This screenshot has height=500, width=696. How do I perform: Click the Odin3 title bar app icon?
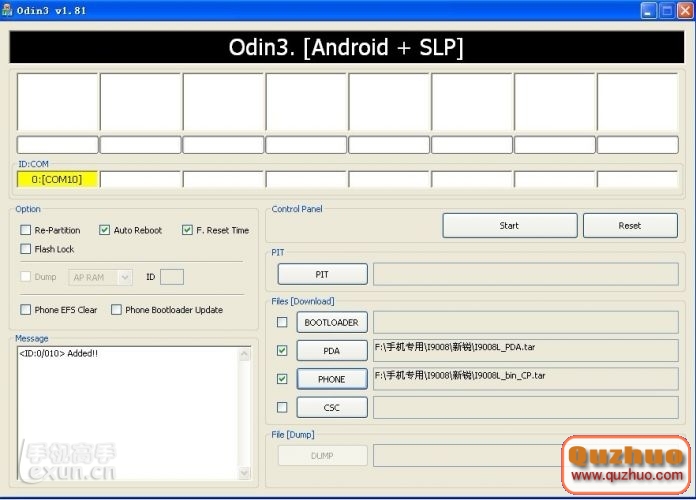pyautogui.click(x=9, y=10)
